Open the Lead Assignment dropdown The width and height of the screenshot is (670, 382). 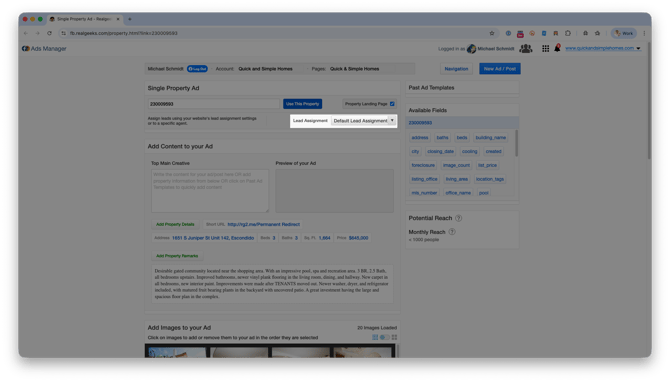364,121
